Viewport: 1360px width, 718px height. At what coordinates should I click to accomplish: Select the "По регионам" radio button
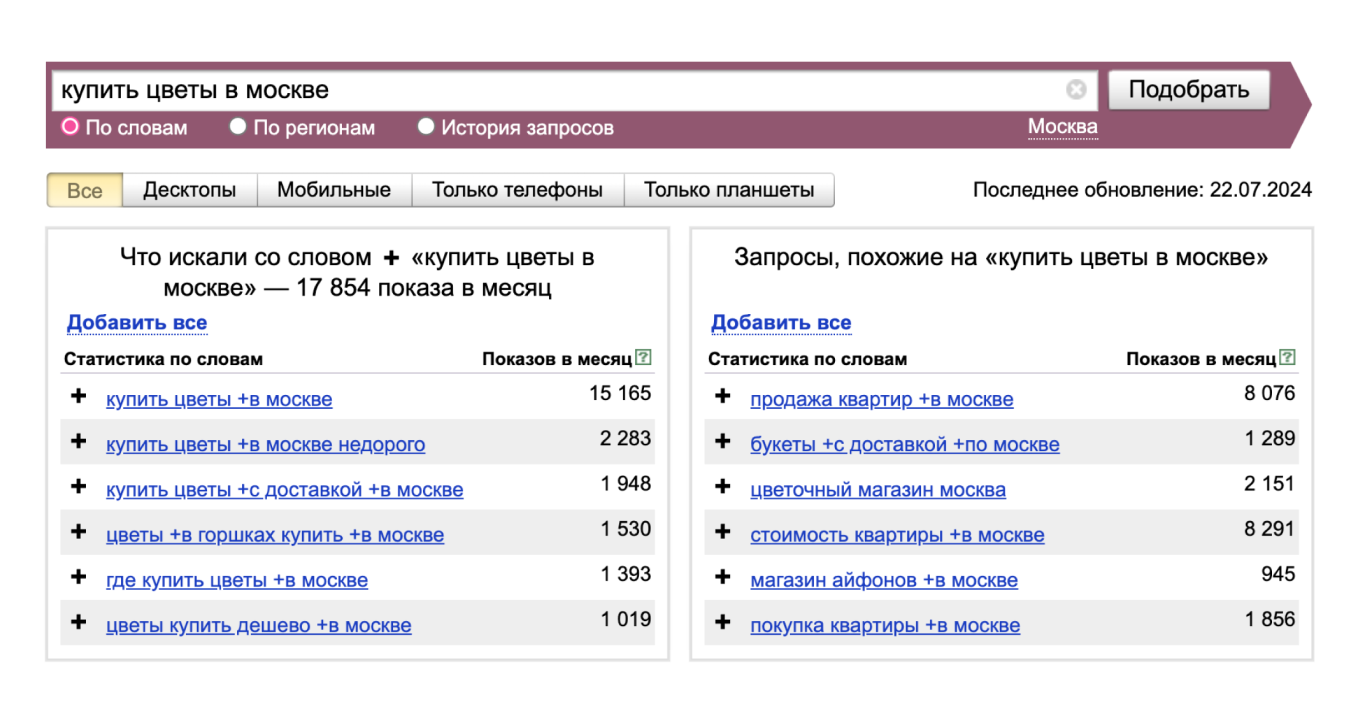coord(238,127)
